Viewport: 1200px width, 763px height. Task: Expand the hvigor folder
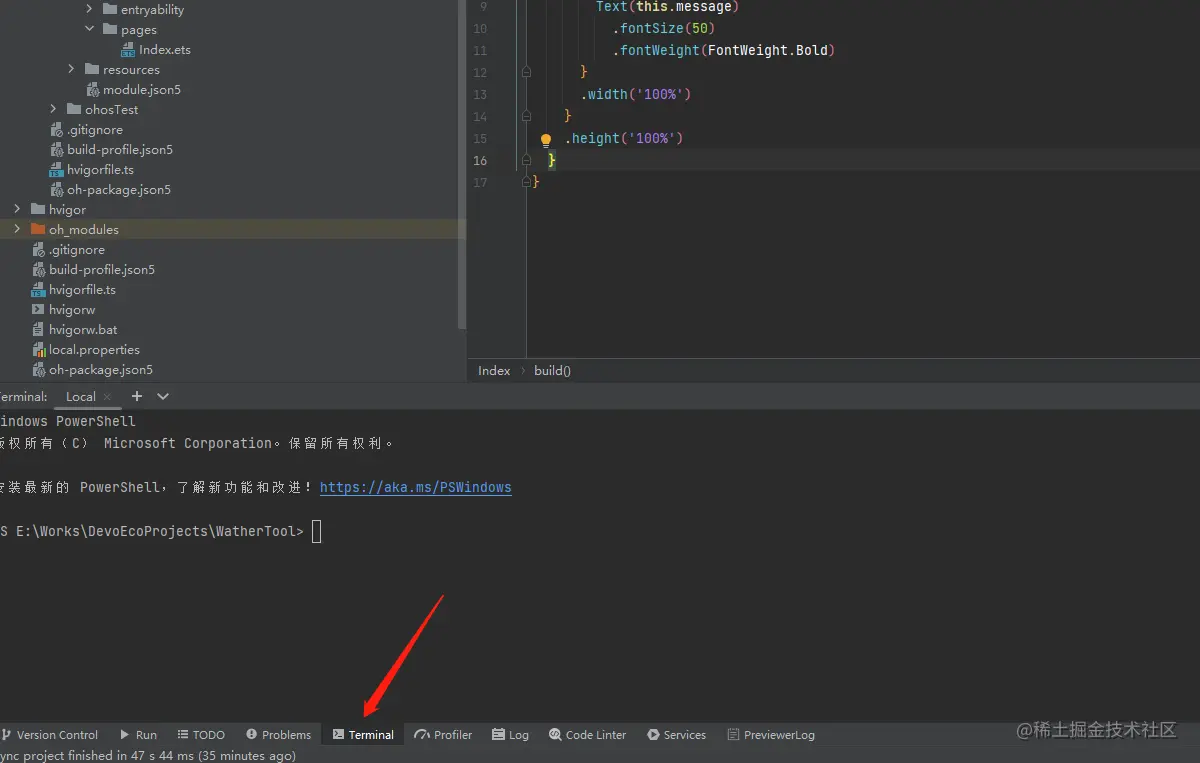(17, 210)
